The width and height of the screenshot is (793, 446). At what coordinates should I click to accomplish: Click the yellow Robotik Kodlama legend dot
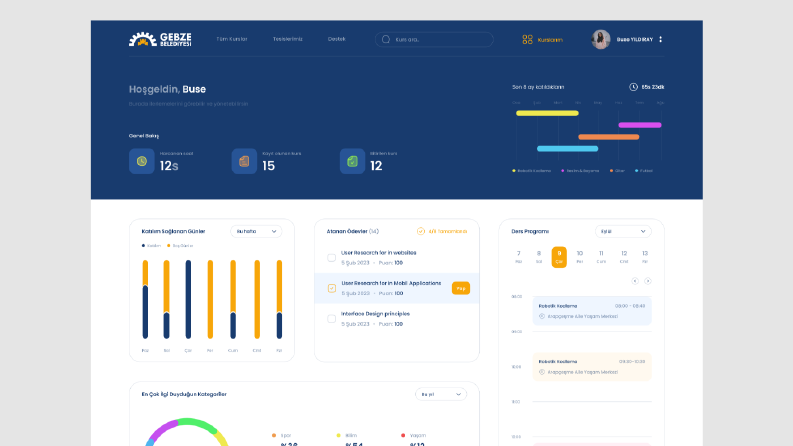click(x=514, y=171)
